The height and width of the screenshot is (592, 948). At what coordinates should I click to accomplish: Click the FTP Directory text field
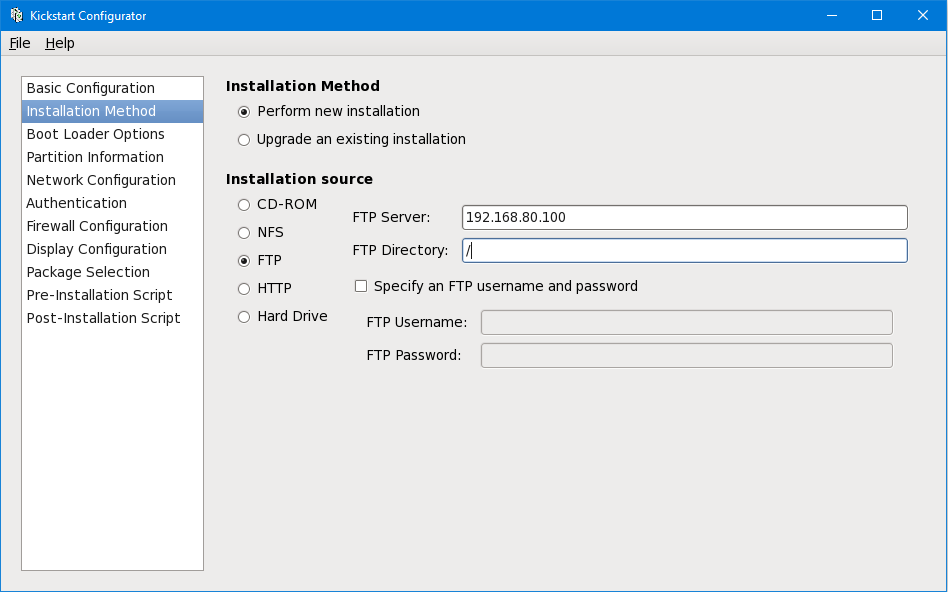point(684,250)
